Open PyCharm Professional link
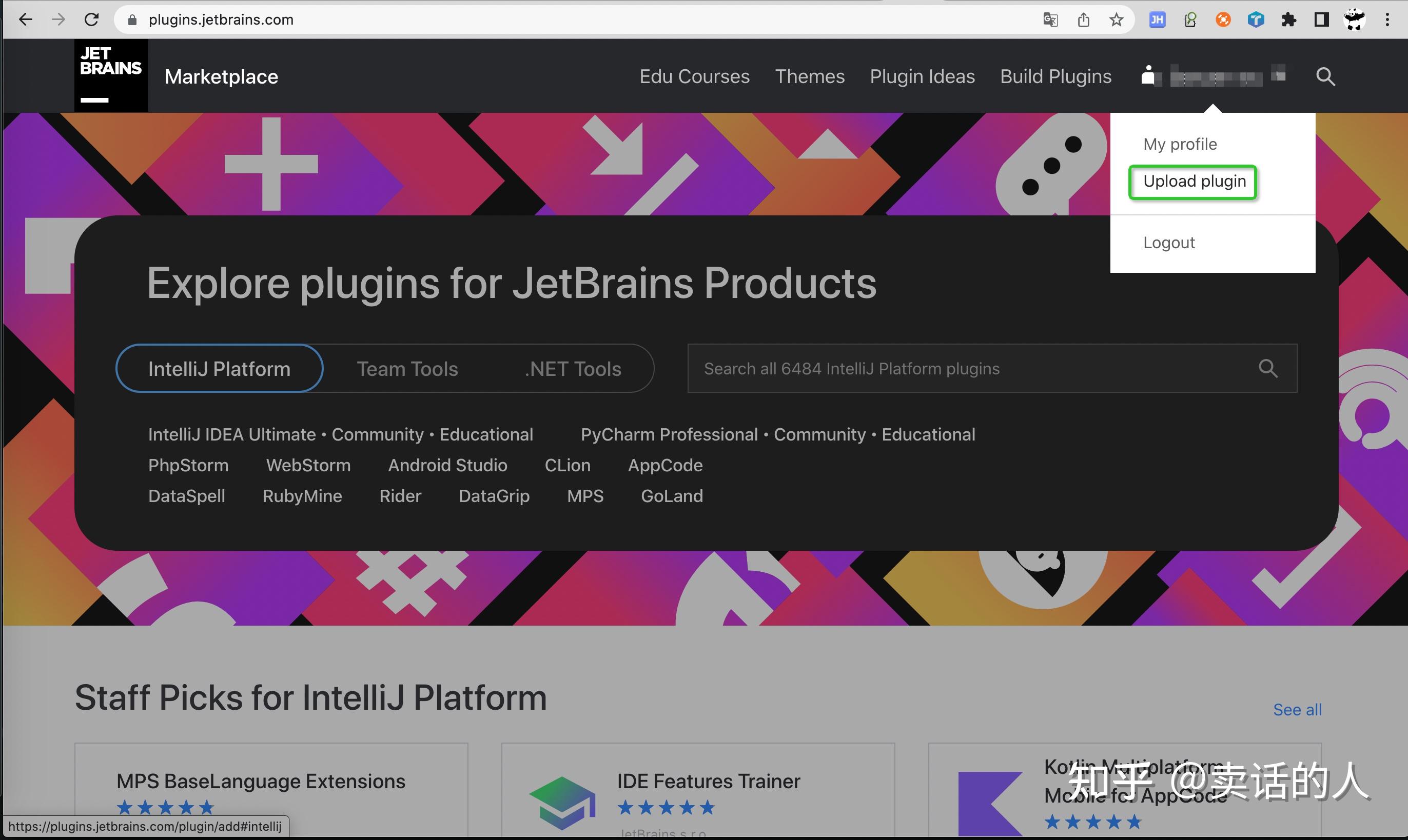Viewport: 1408px width, 840px height. pyautogui.click(x=670, y=434)
